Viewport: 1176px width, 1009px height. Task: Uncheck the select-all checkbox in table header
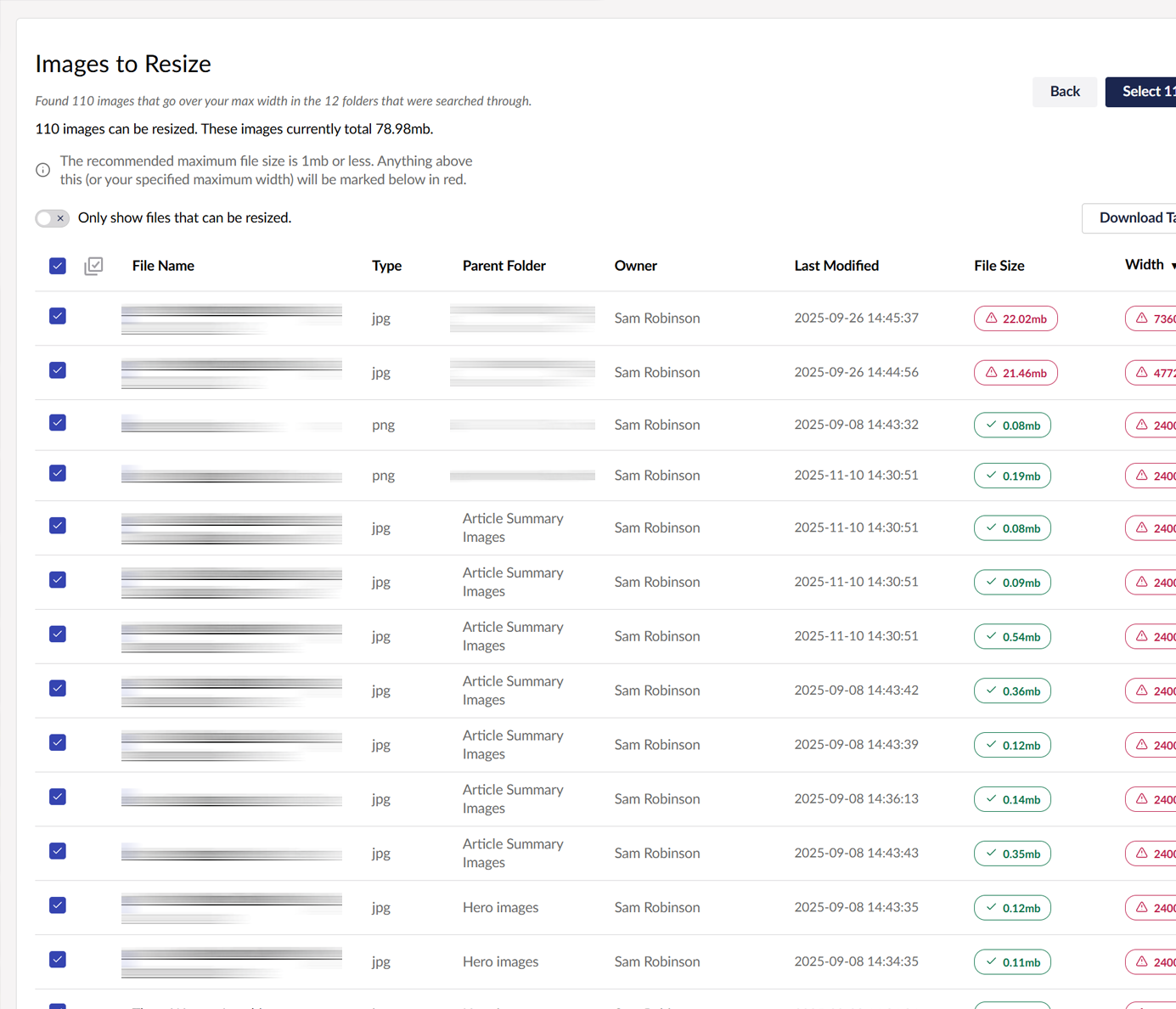(58, 266)
